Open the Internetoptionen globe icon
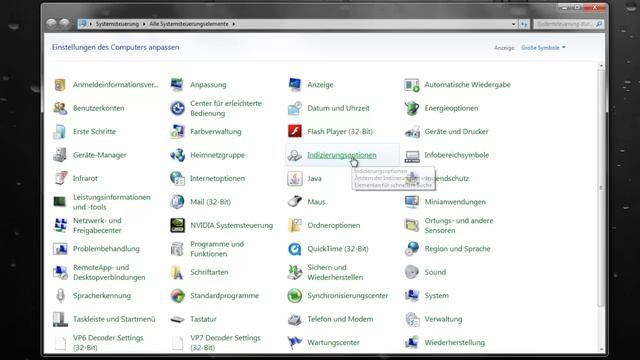 pos(177,178)
